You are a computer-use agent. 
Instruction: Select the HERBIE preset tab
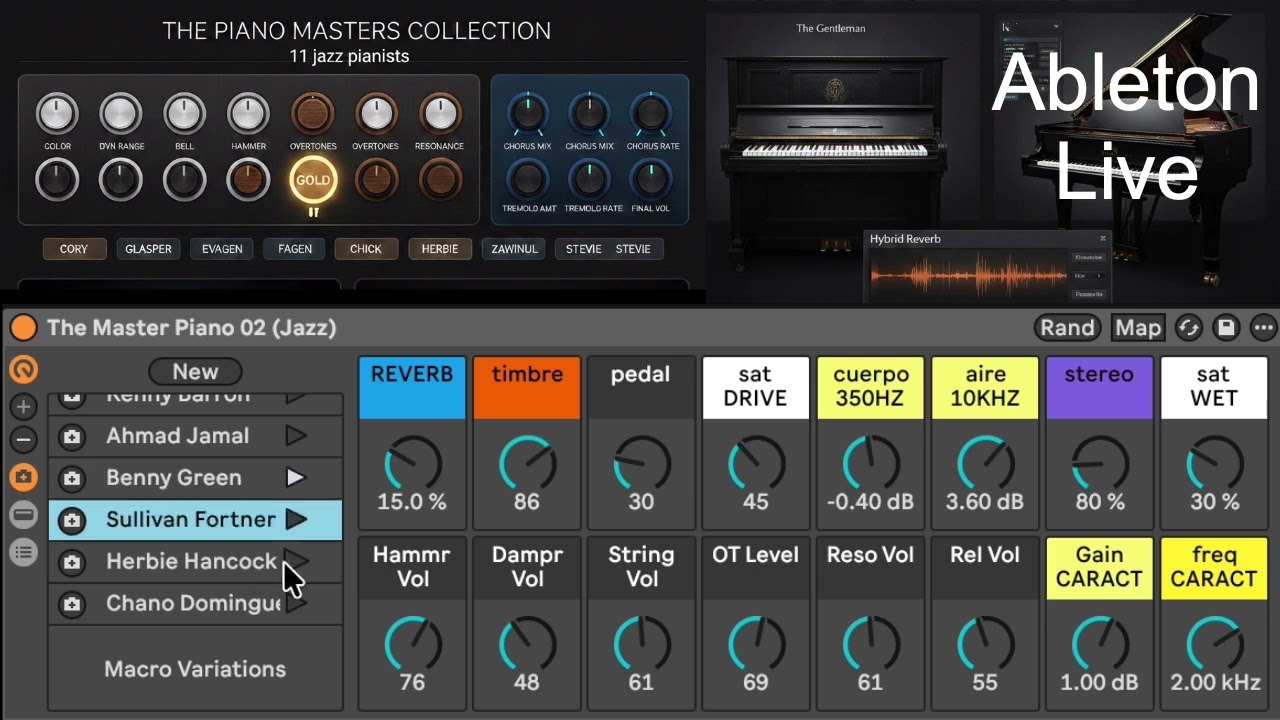(440, 249)
